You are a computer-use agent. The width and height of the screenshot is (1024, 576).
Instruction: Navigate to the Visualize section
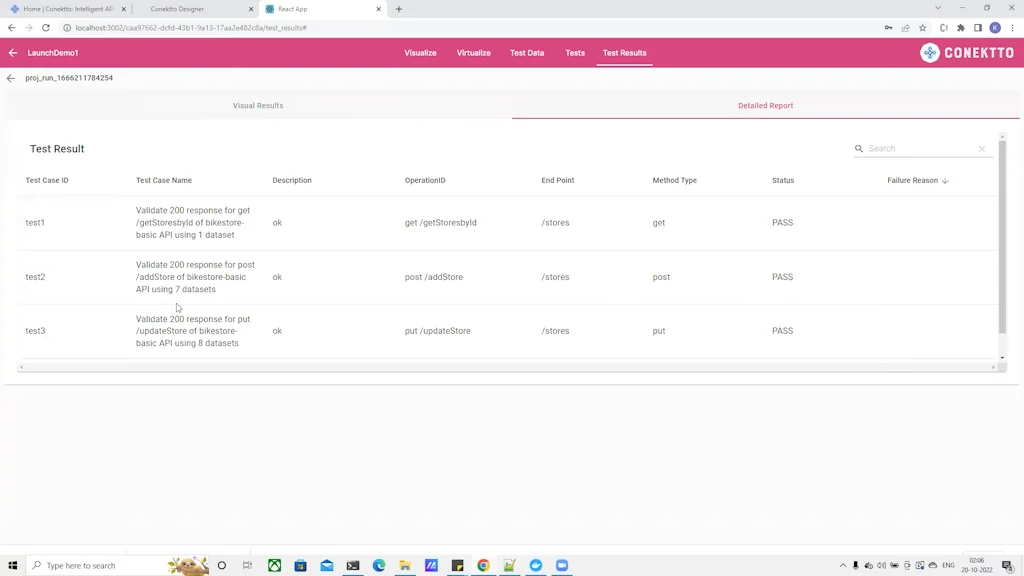[420, 53]
